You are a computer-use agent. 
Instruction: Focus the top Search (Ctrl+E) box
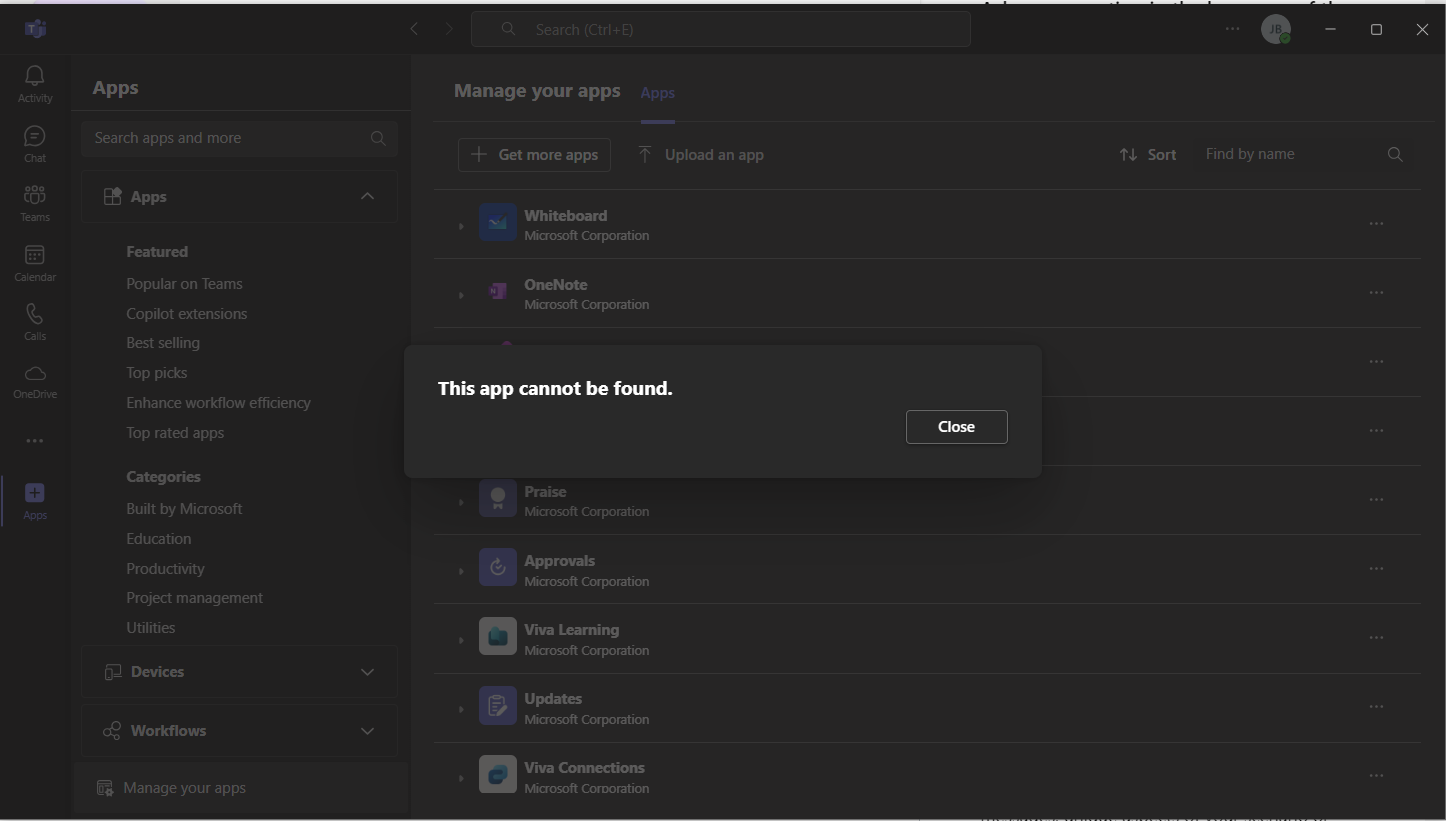[720, 29]
